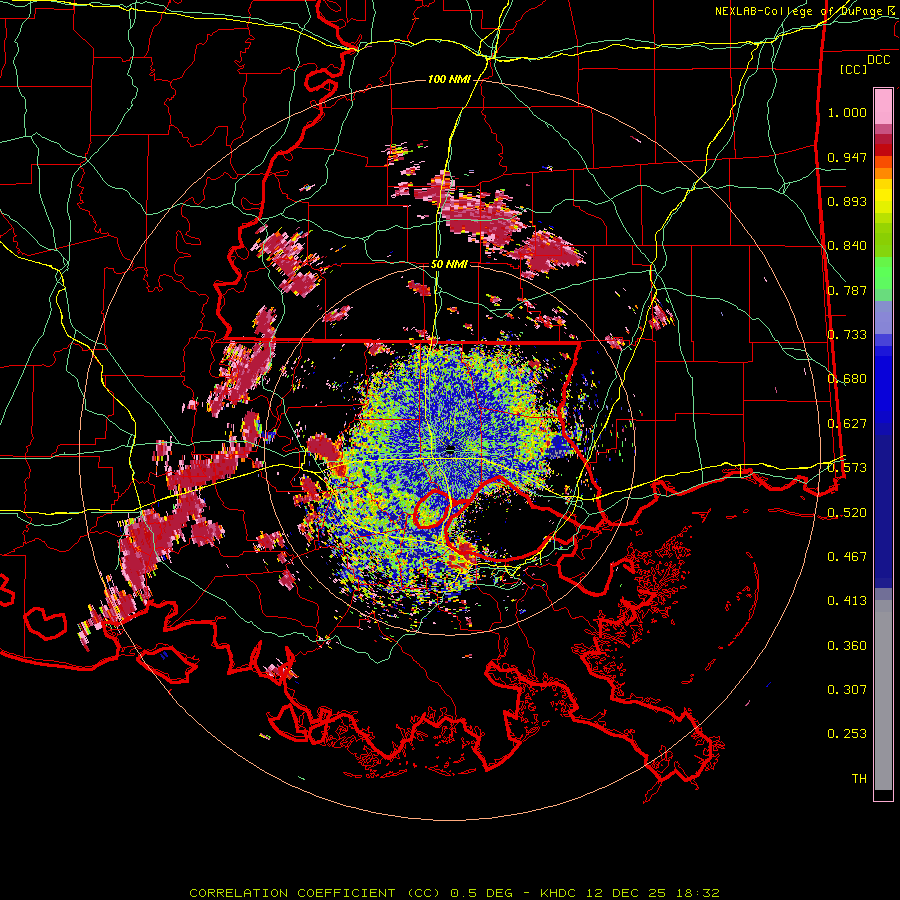
Task: Click the pink top segment of the color bar
Action: 883,106
